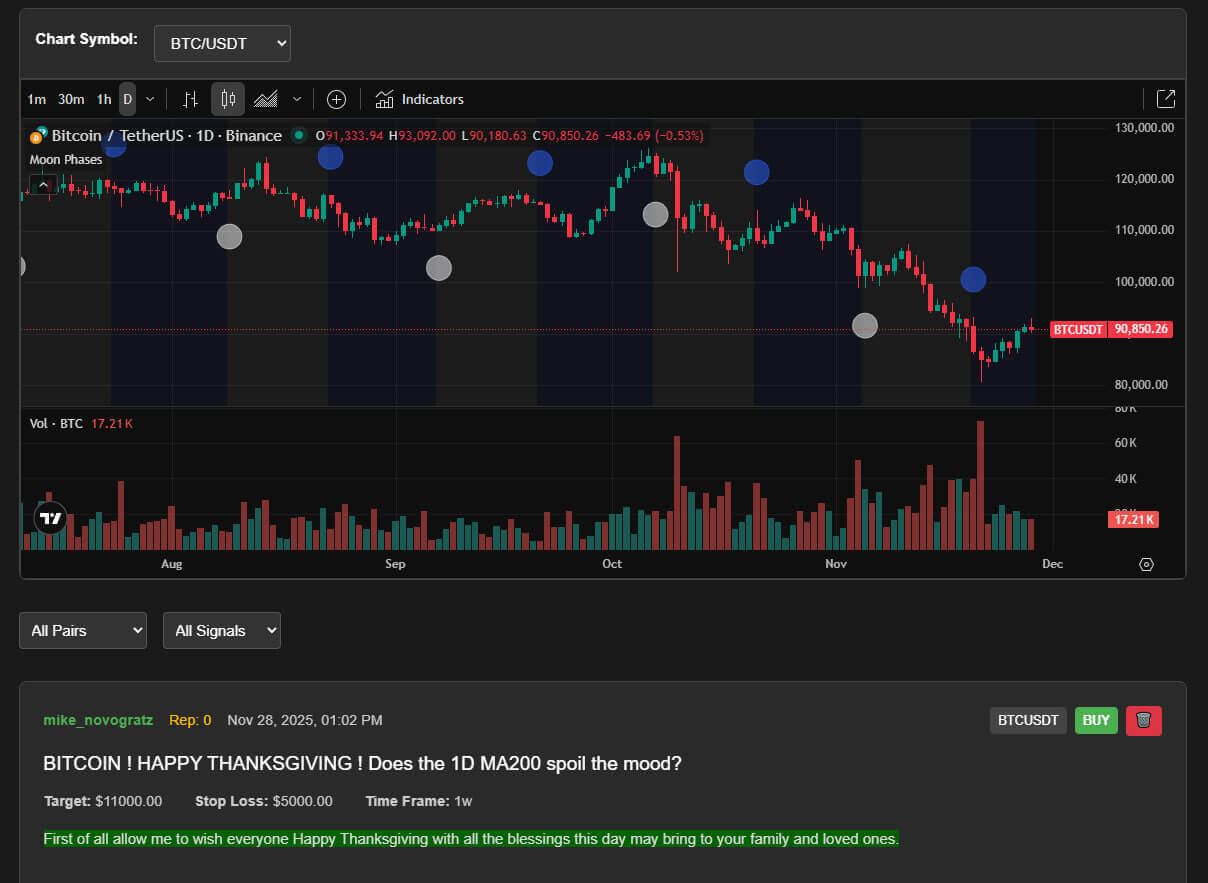Screen dimensions: 1208x883
Task: Open the All Signals filter dropdown
Action: pyautogui.click(x=221, y=630)
